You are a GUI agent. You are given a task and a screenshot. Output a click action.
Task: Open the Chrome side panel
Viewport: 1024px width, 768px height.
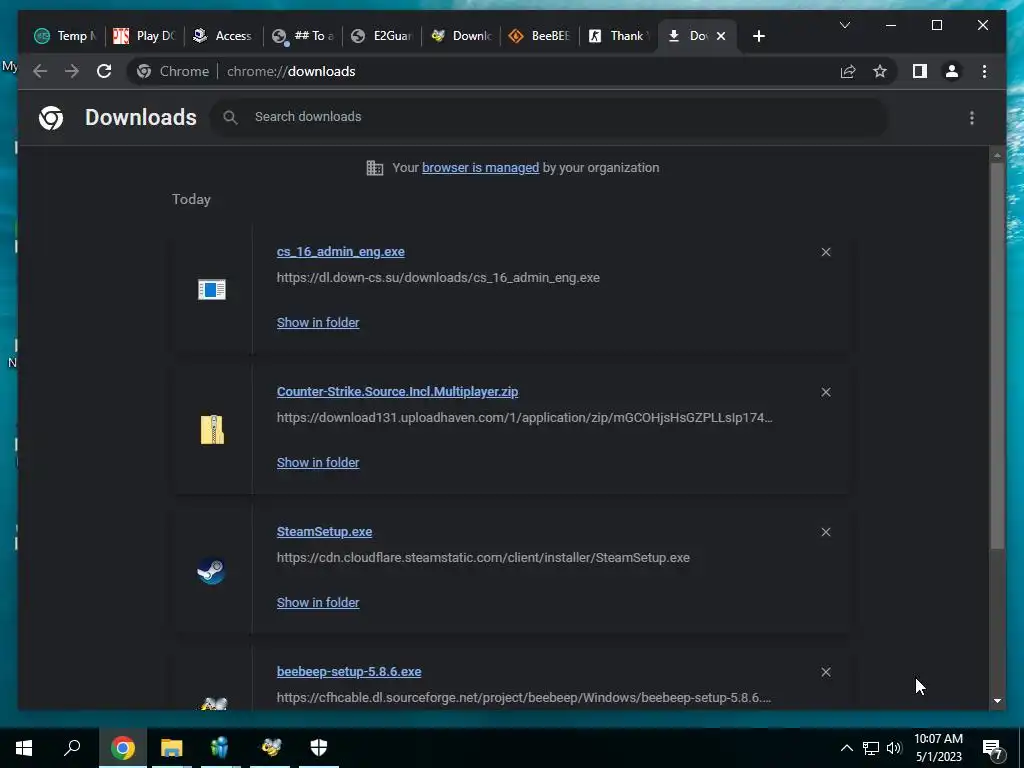(920, 71)
